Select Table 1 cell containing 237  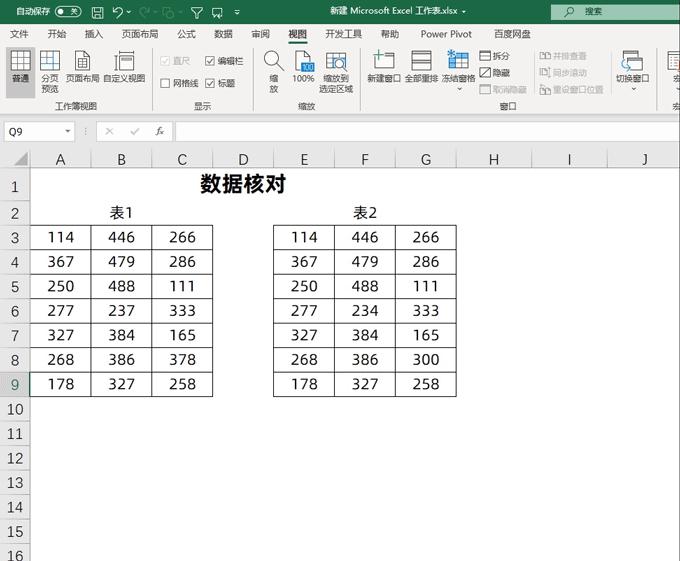click(121, 311)
